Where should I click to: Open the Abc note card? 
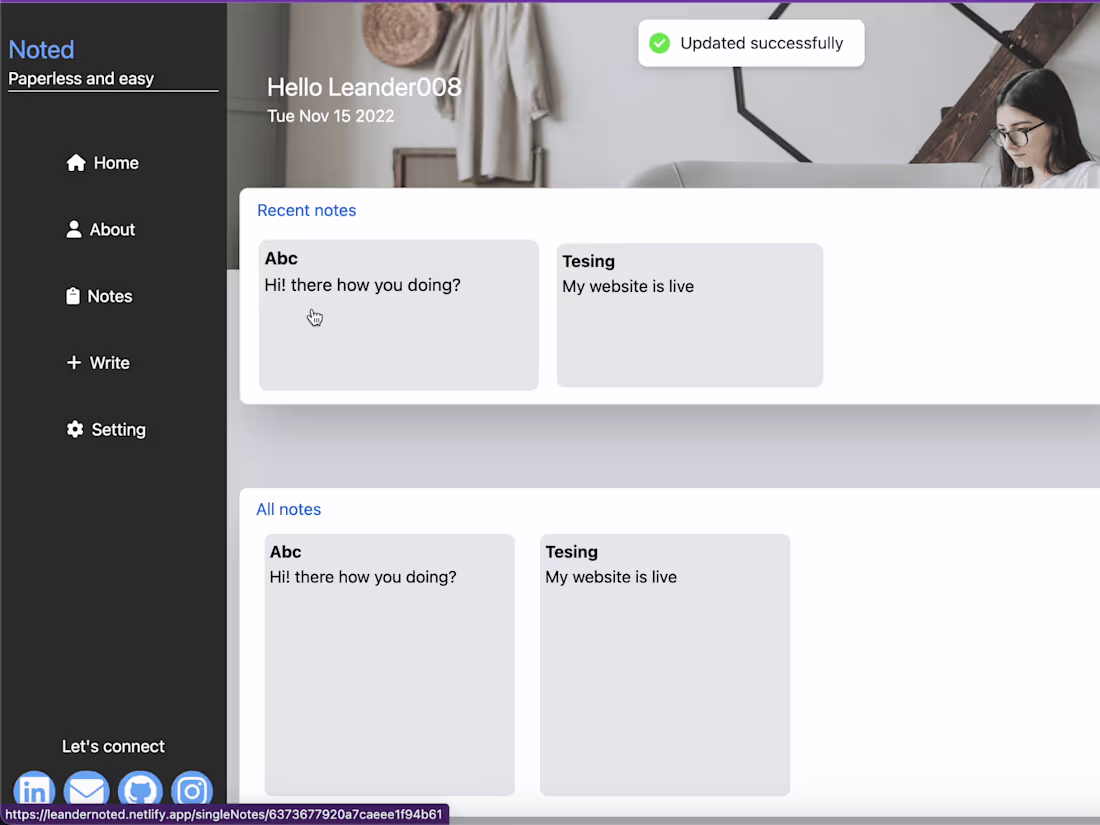click(x=398, y=313)
